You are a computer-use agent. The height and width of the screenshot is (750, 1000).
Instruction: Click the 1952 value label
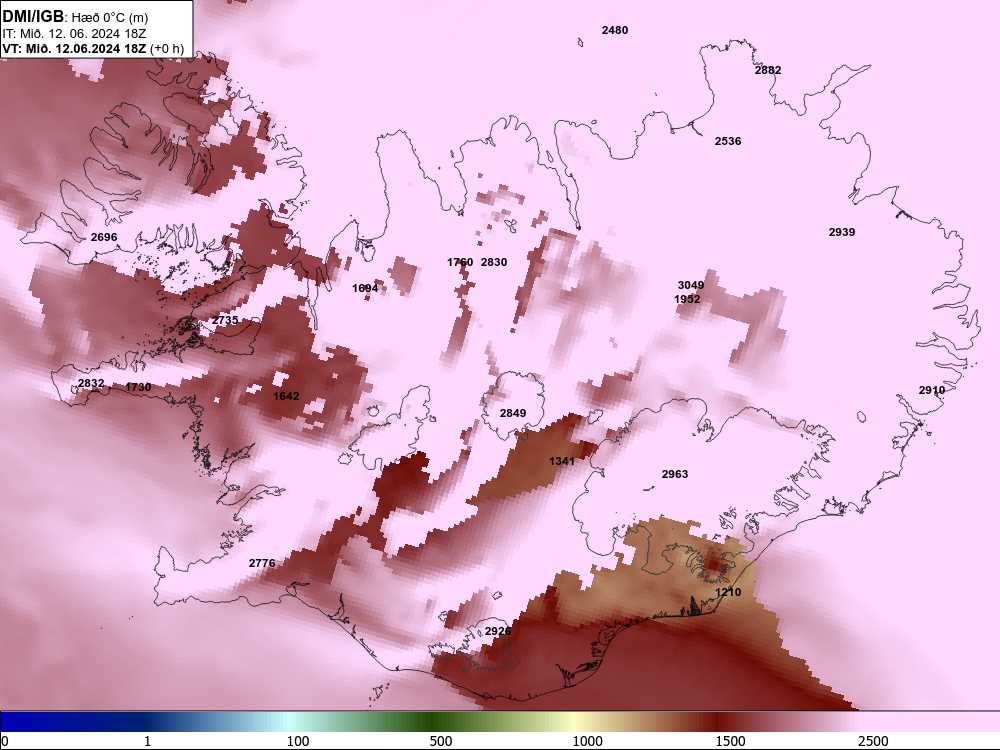[x=687, y=299]
